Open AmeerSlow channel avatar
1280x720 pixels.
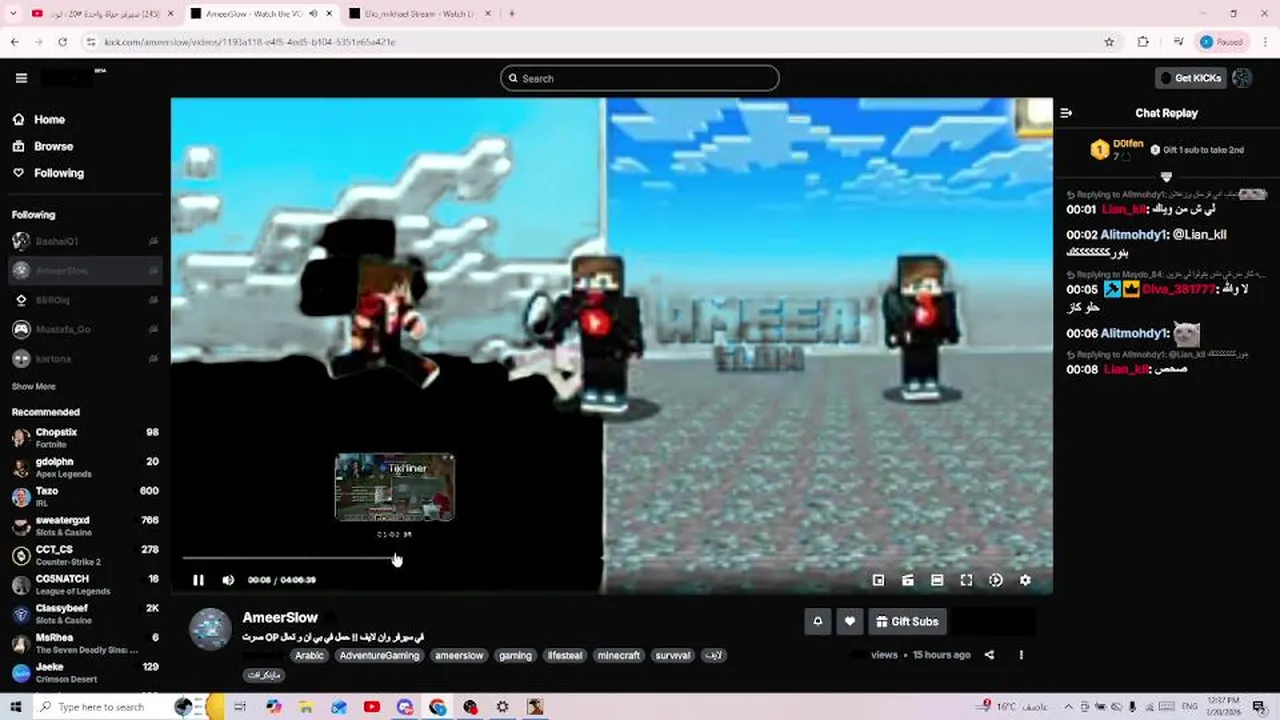tap(210, 629)
